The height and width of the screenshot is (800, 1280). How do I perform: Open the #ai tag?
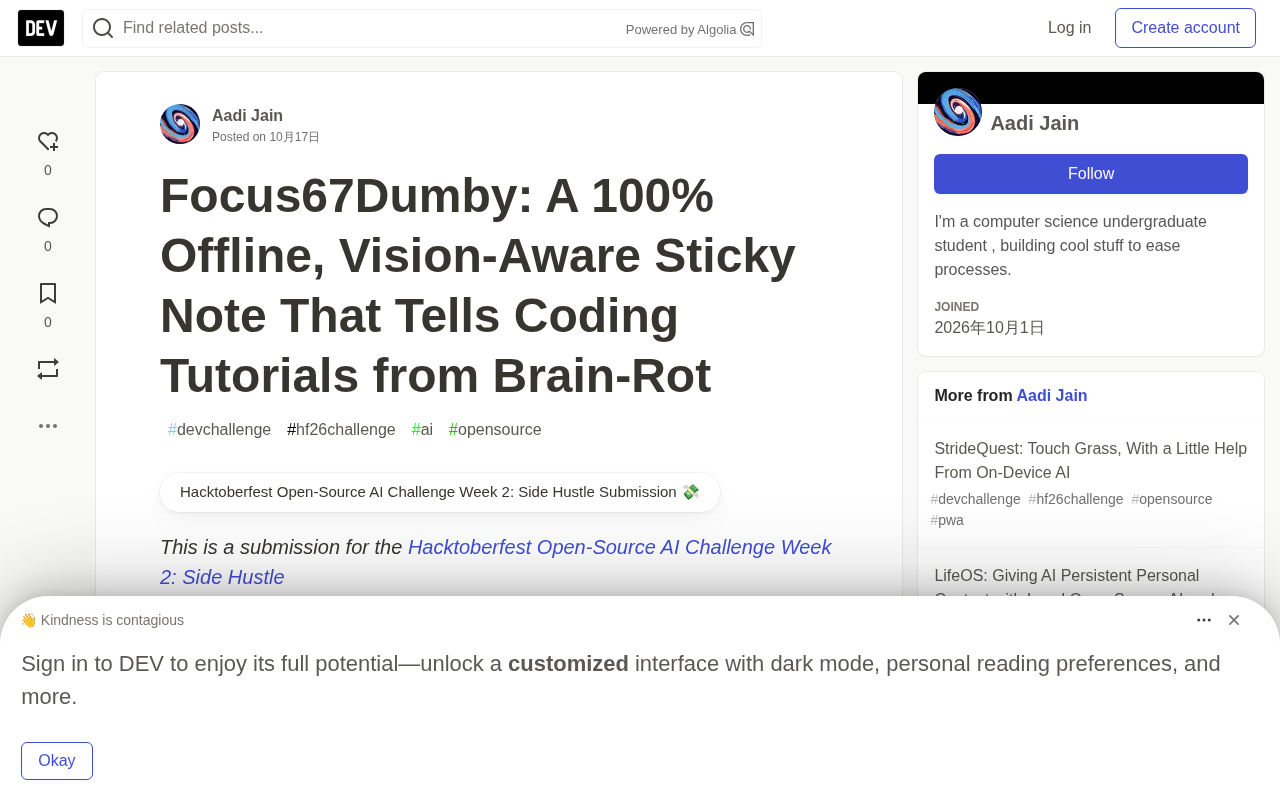(422, 430)
